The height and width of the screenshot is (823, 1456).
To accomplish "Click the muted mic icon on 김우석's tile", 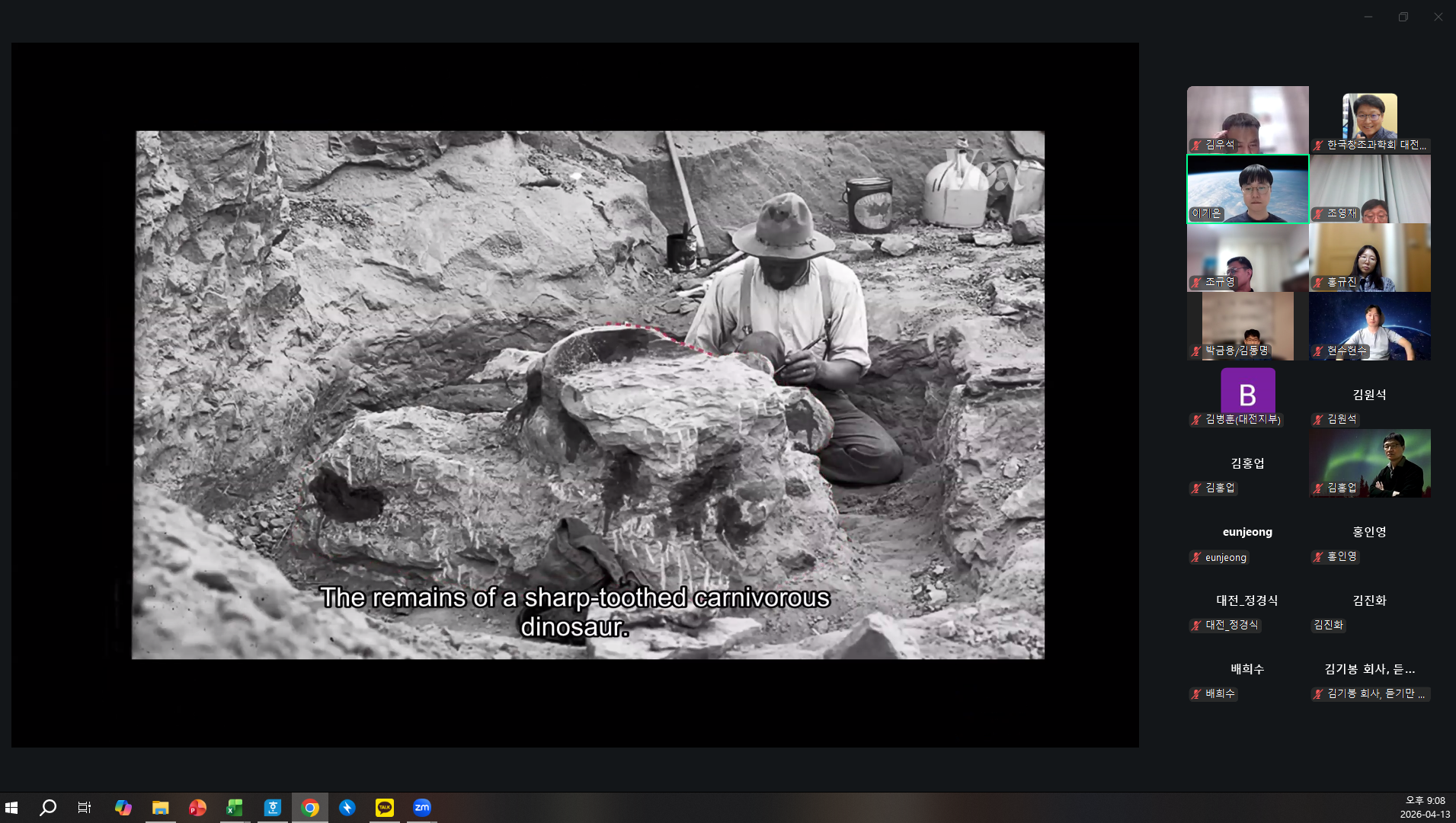I will (x=1197, y=145).
